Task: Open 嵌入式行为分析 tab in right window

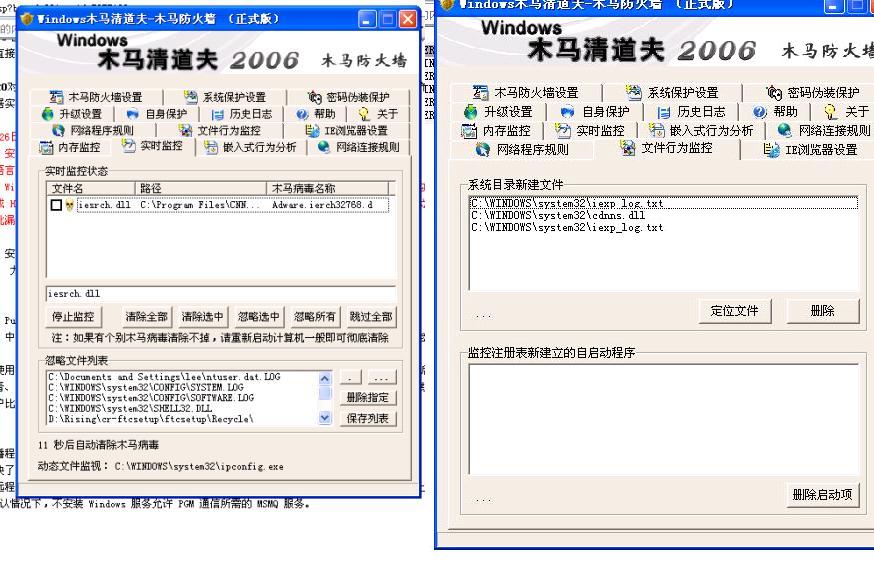Action: pyautogui.click(x=702, y=130)
